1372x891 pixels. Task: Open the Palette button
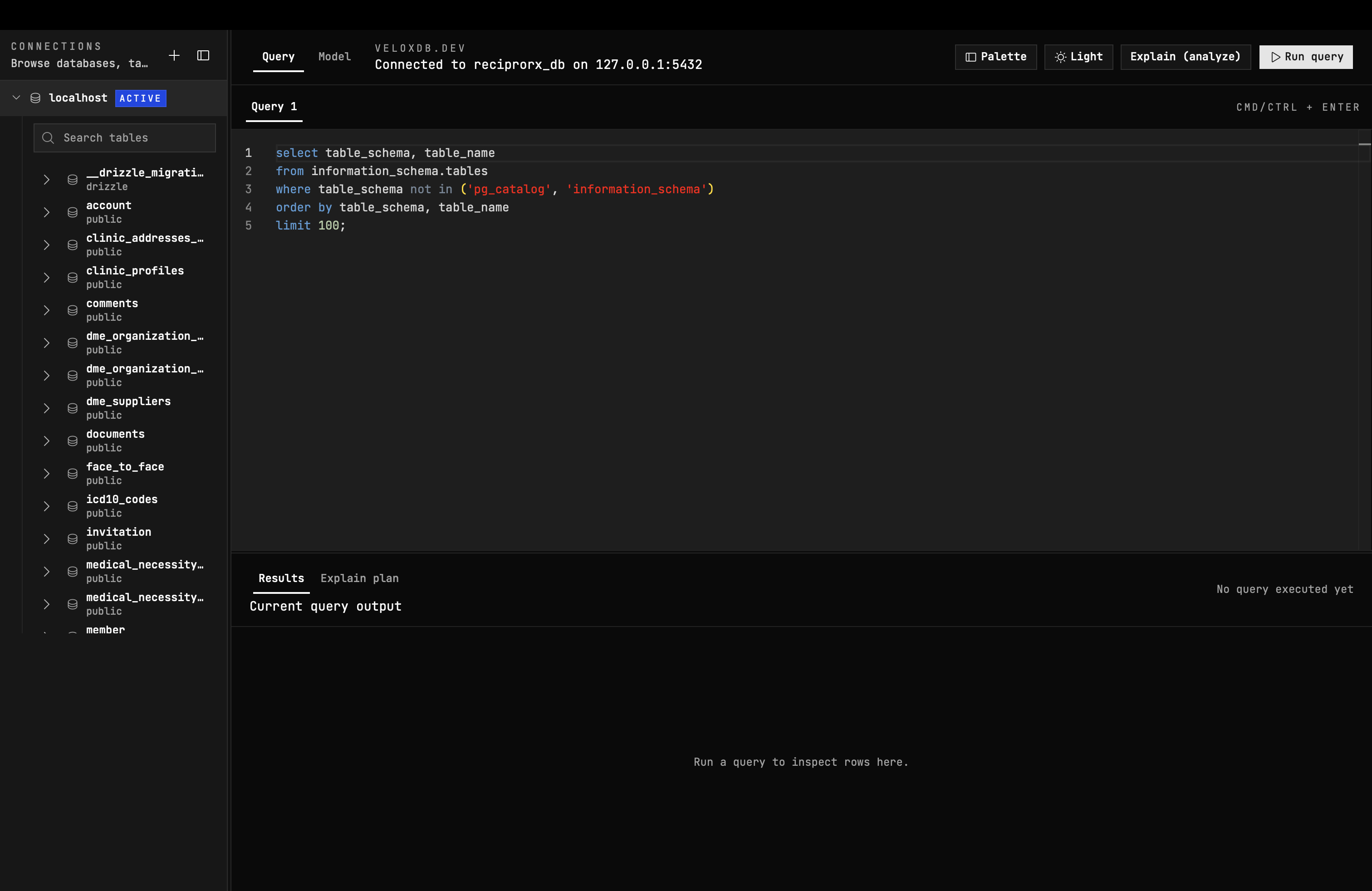point(996,57)
